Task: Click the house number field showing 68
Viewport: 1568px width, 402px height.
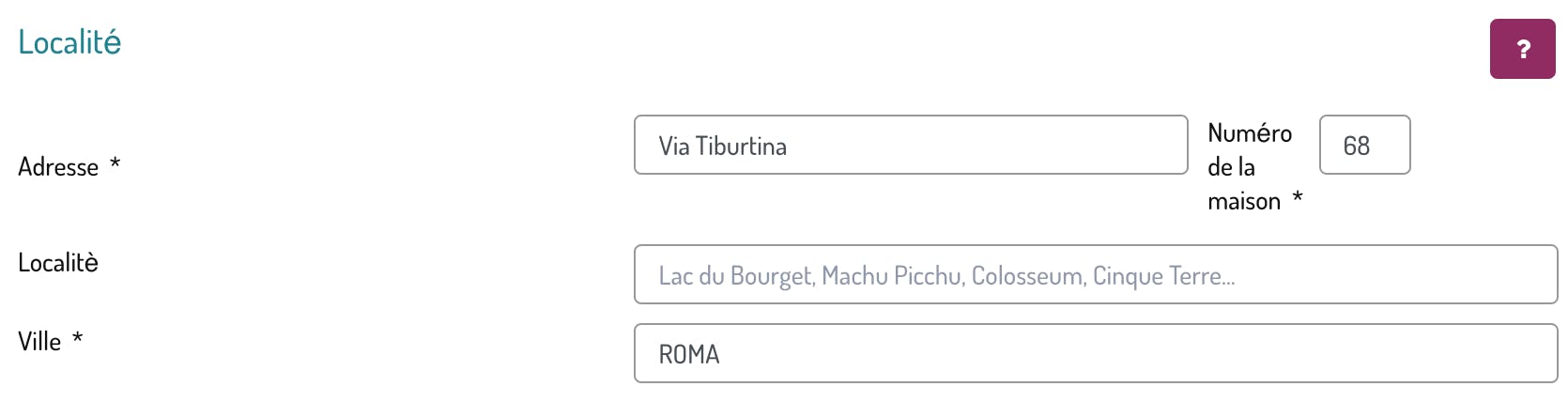Action: coord(1364,145)
